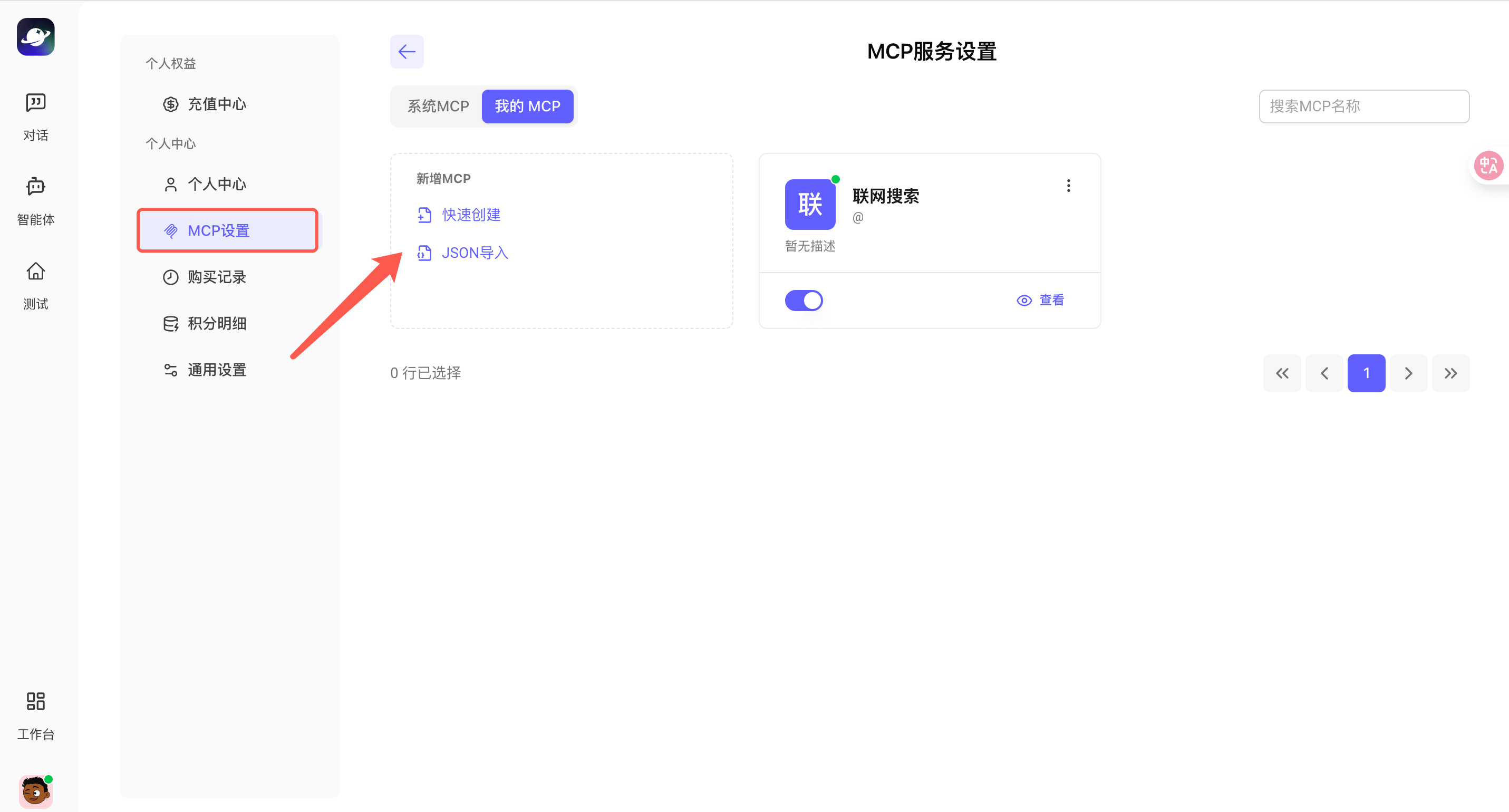Click the 积分明细 database icon
This screenshot has width=1509, height=812.
point(170,323)
